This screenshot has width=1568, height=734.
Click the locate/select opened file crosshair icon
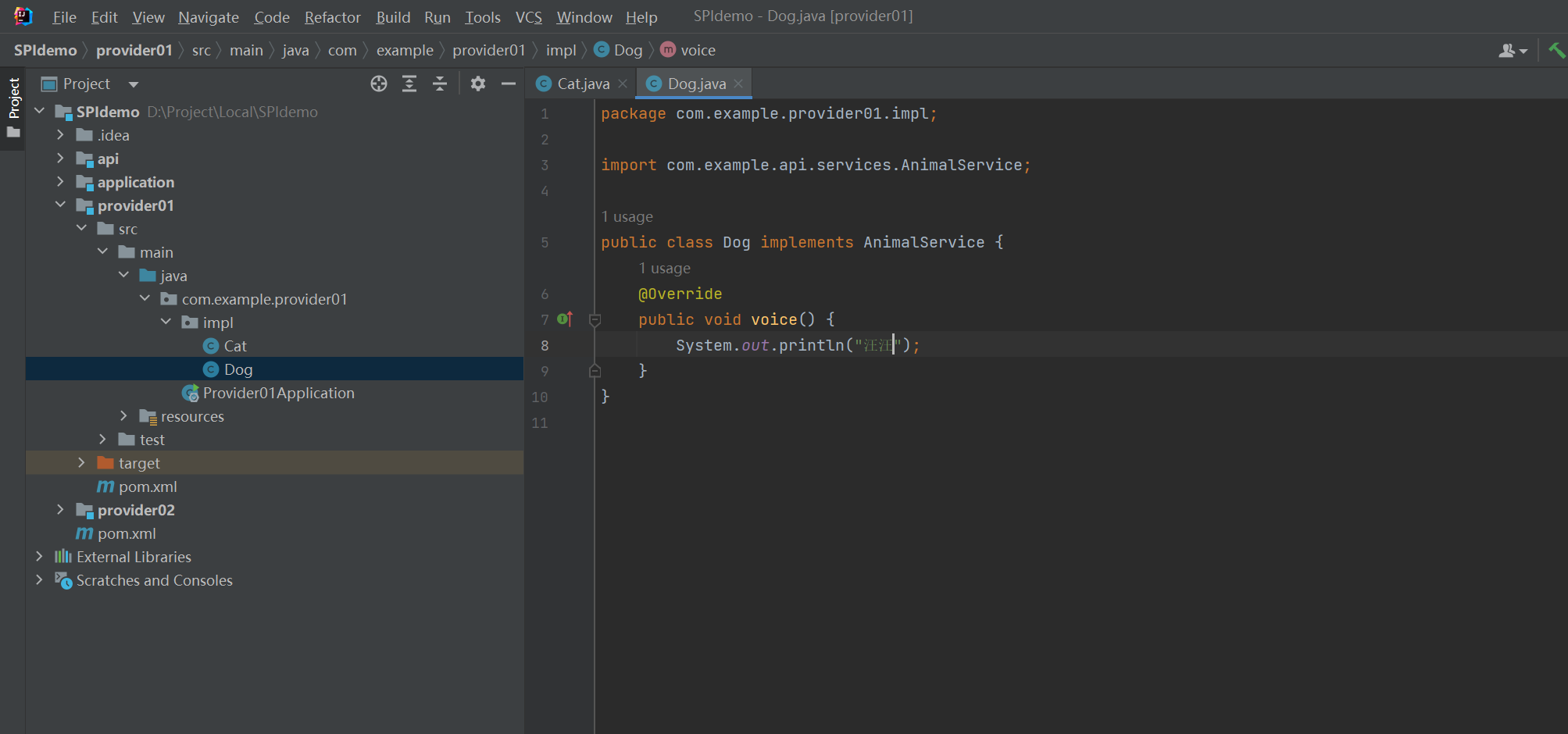point(379,84)
